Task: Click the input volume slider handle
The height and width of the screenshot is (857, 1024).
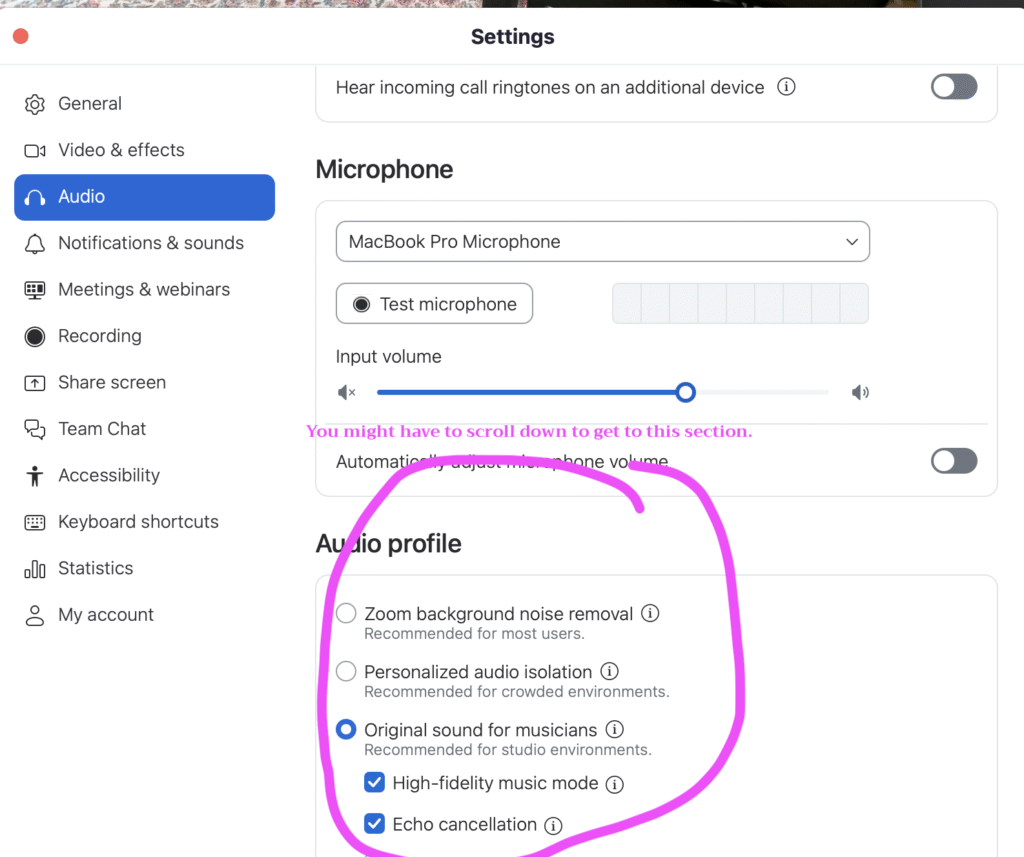Action: click(x=685, y=393)
